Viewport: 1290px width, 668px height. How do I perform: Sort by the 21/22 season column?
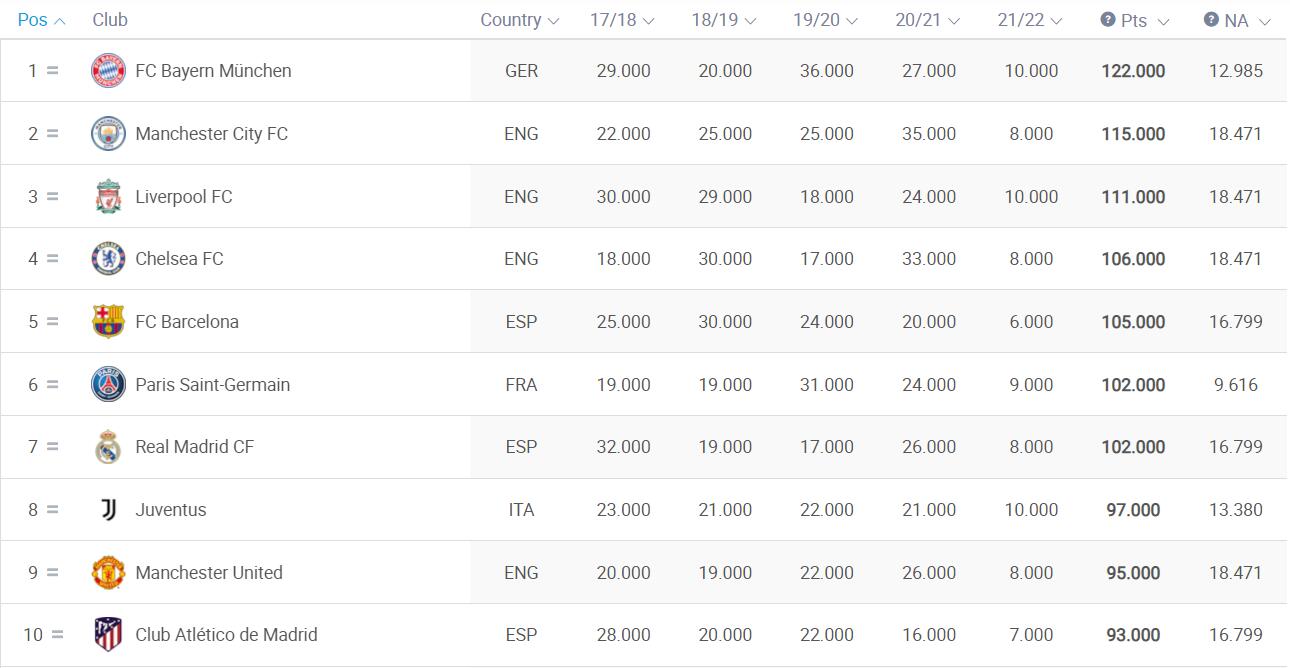tap(1030, 20)
